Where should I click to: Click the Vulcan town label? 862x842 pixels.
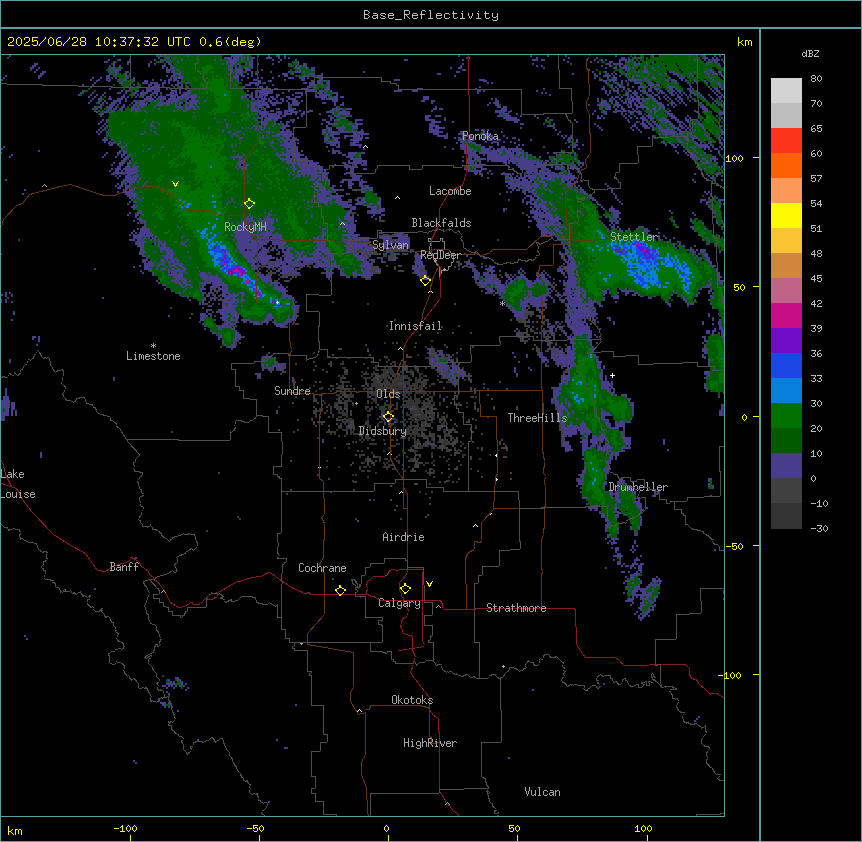point(542,792)
